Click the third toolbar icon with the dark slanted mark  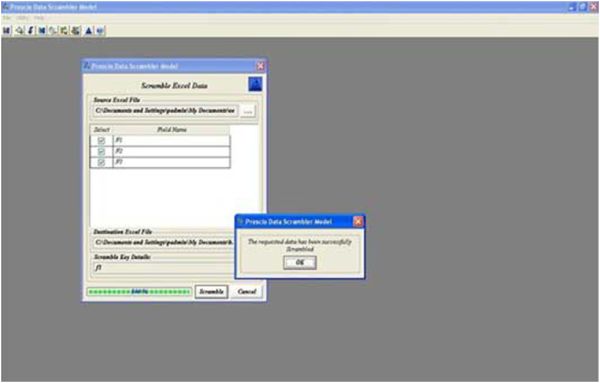pyautogui.click(x=31, y=31)
